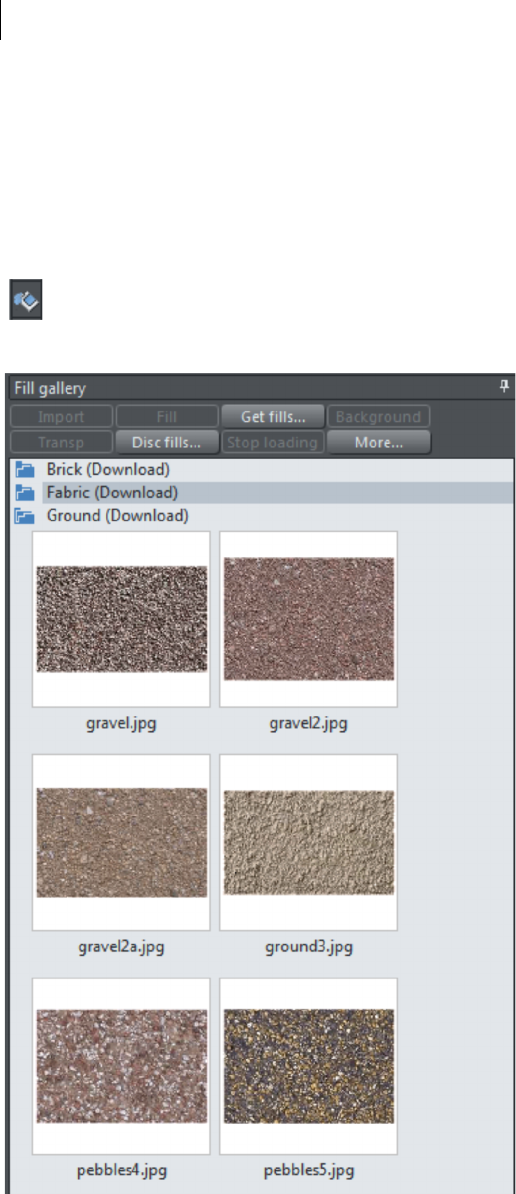
Task: Click the Get fills... button
Action: pyautogui.click(x=273, y=417)
